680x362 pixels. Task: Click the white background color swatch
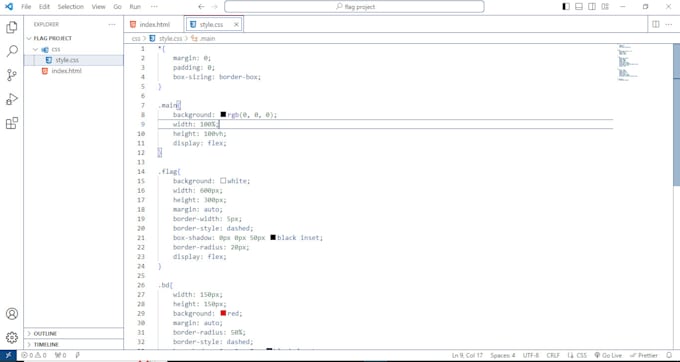(x=223, y=181)
